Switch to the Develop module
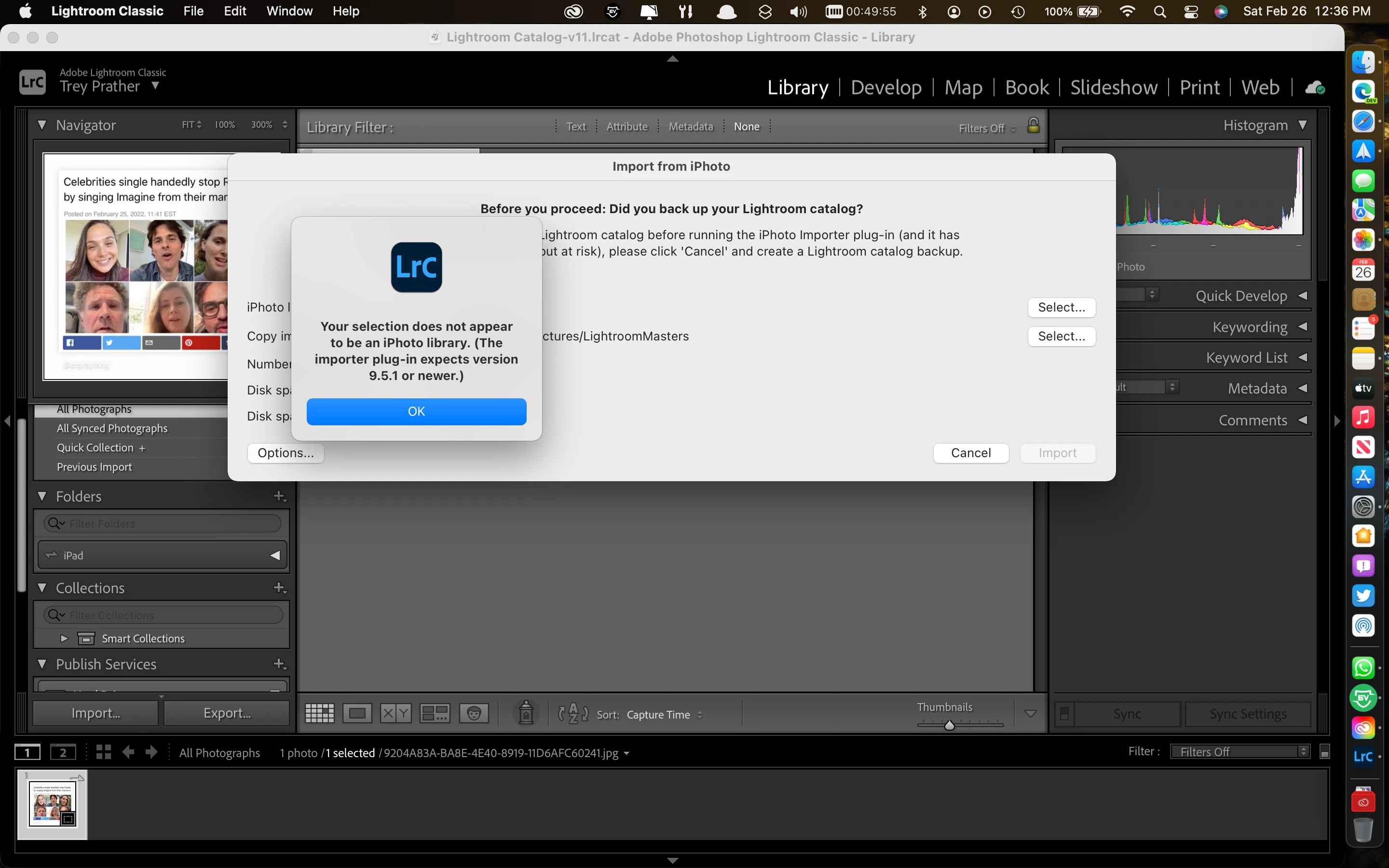Screen dimensions: 1389x868 (x=885, y=87)
